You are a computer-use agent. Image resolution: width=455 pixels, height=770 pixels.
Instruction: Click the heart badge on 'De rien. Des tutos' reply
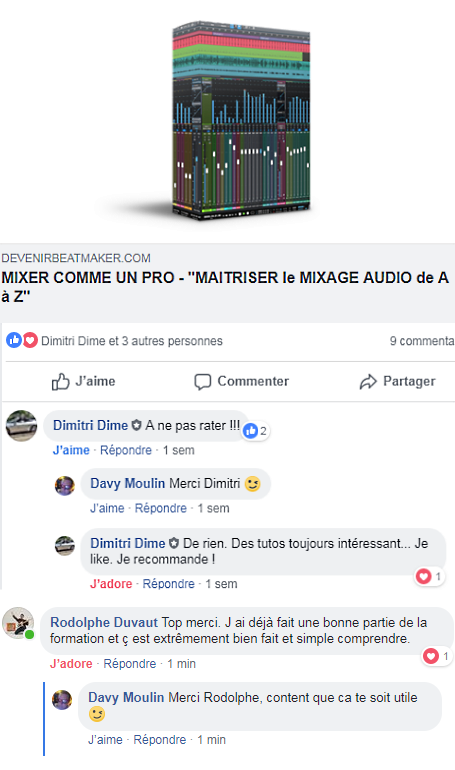point(429,576)
